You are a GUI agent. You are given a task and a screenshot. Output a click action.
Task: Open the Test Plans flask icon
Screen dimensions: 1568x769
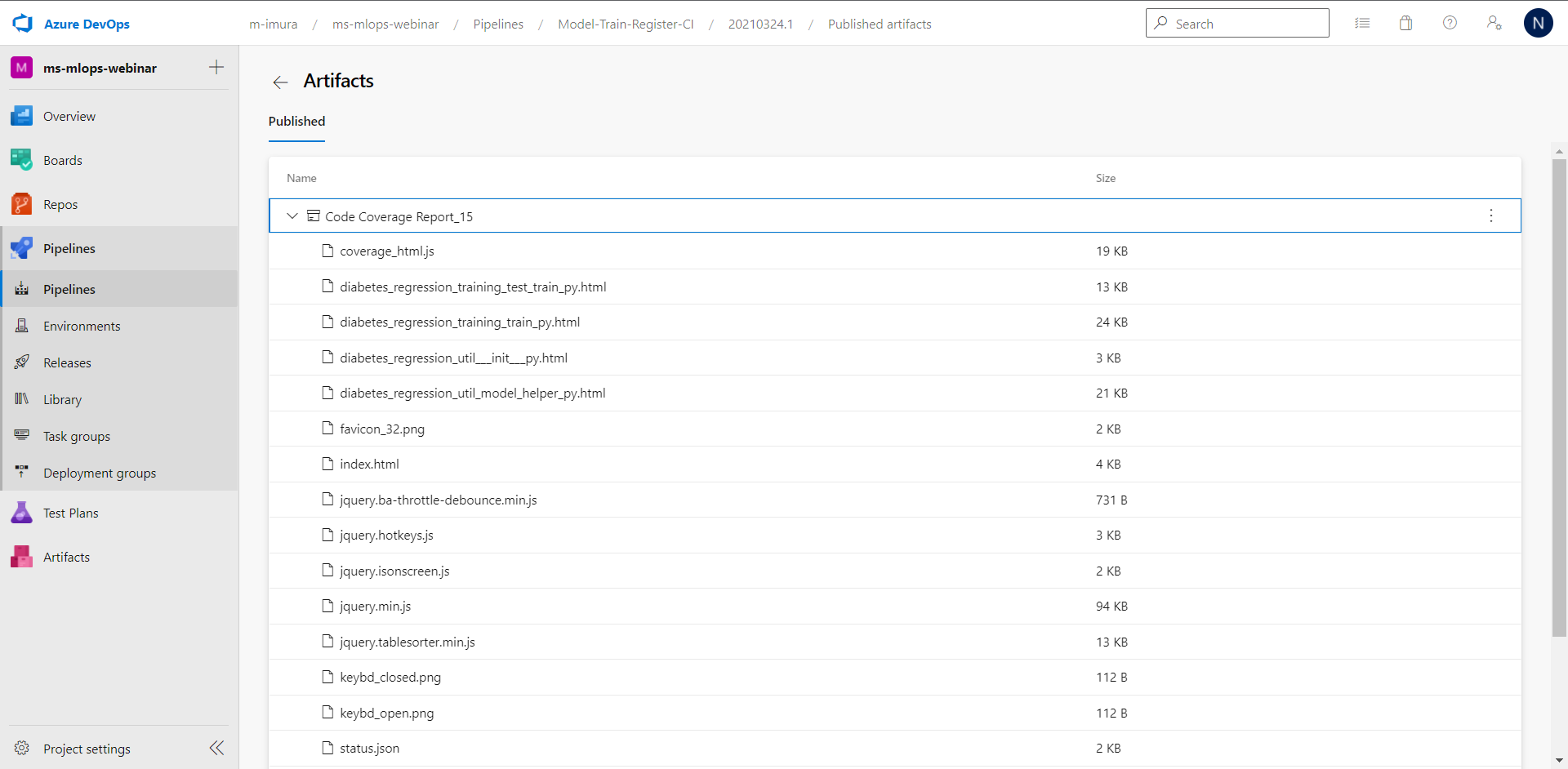point(22,513)
